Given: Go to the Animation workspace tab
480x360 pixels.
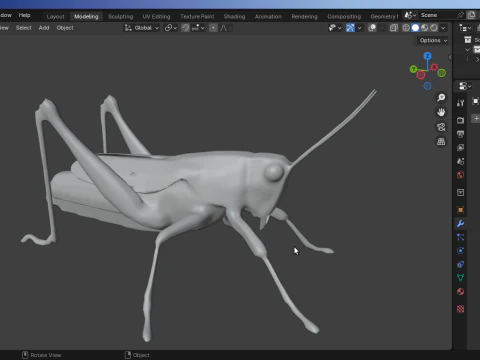Looking at the screenshot, I should 268,16.
